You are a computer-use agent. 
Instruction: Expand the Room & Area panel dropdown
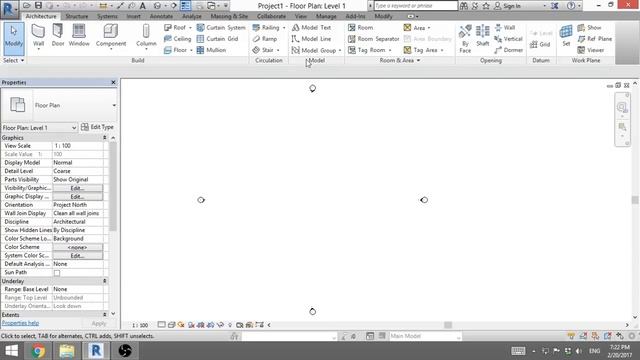click(x=400, y=60)
